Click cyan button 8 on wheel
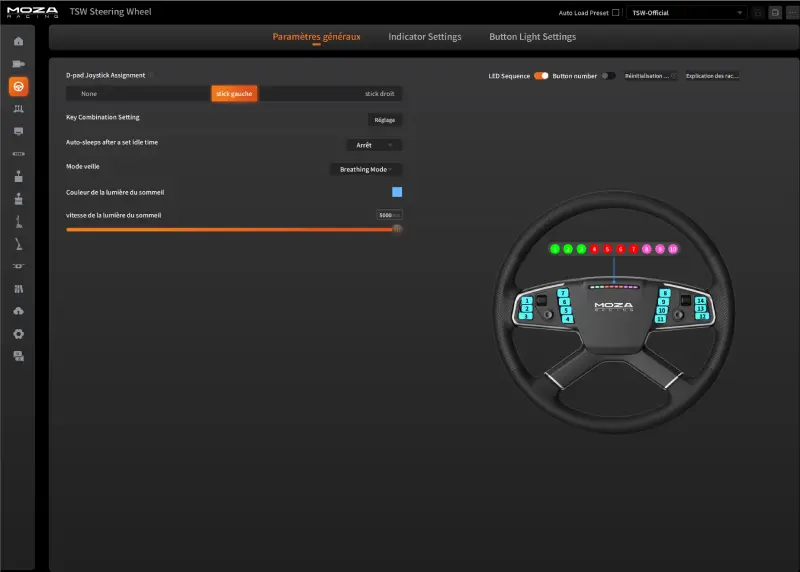The image size is (800, 572). [664, 293]
